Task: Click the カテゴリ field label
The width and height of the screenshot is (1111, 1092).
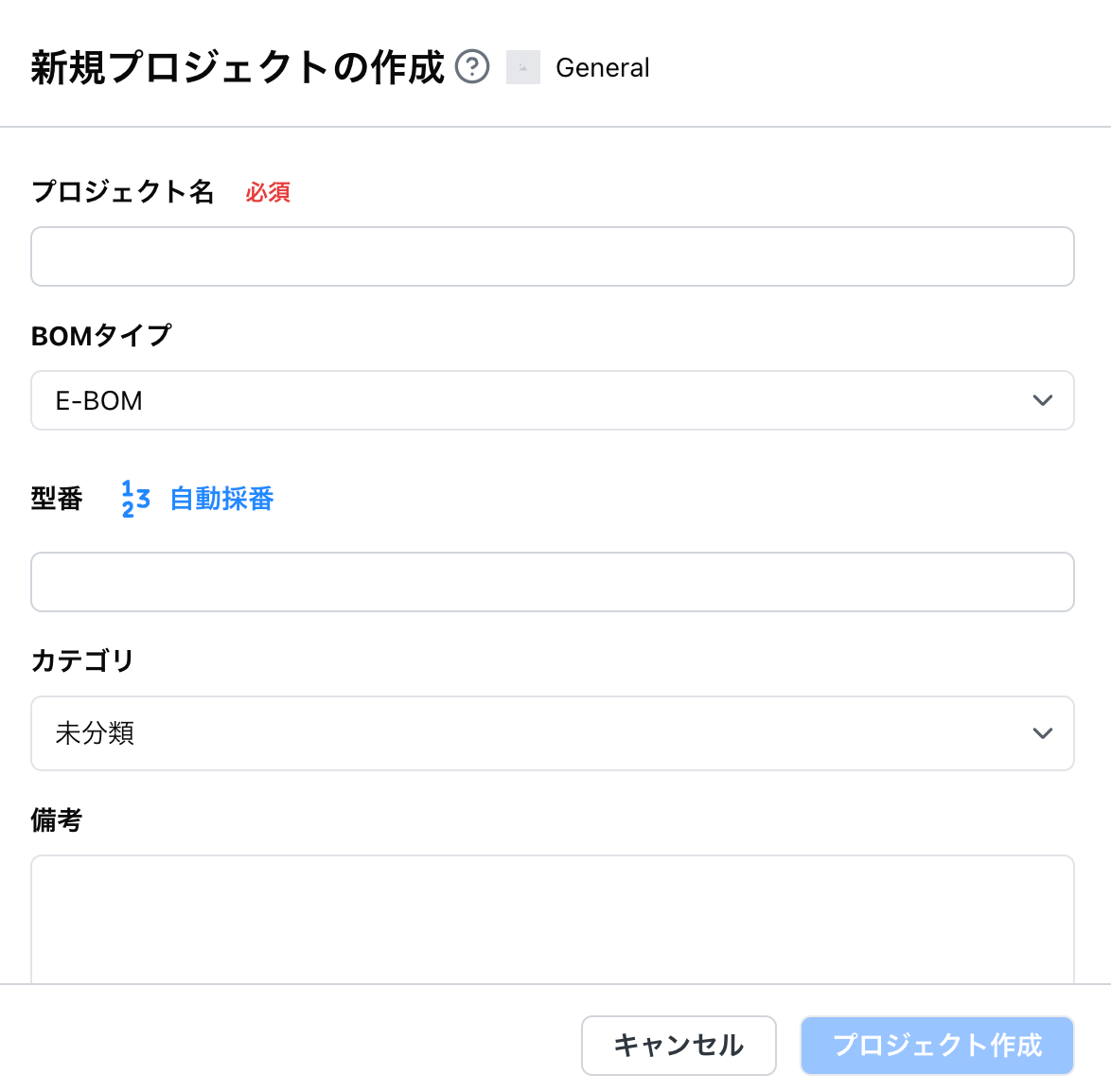Action: (83, 660)
